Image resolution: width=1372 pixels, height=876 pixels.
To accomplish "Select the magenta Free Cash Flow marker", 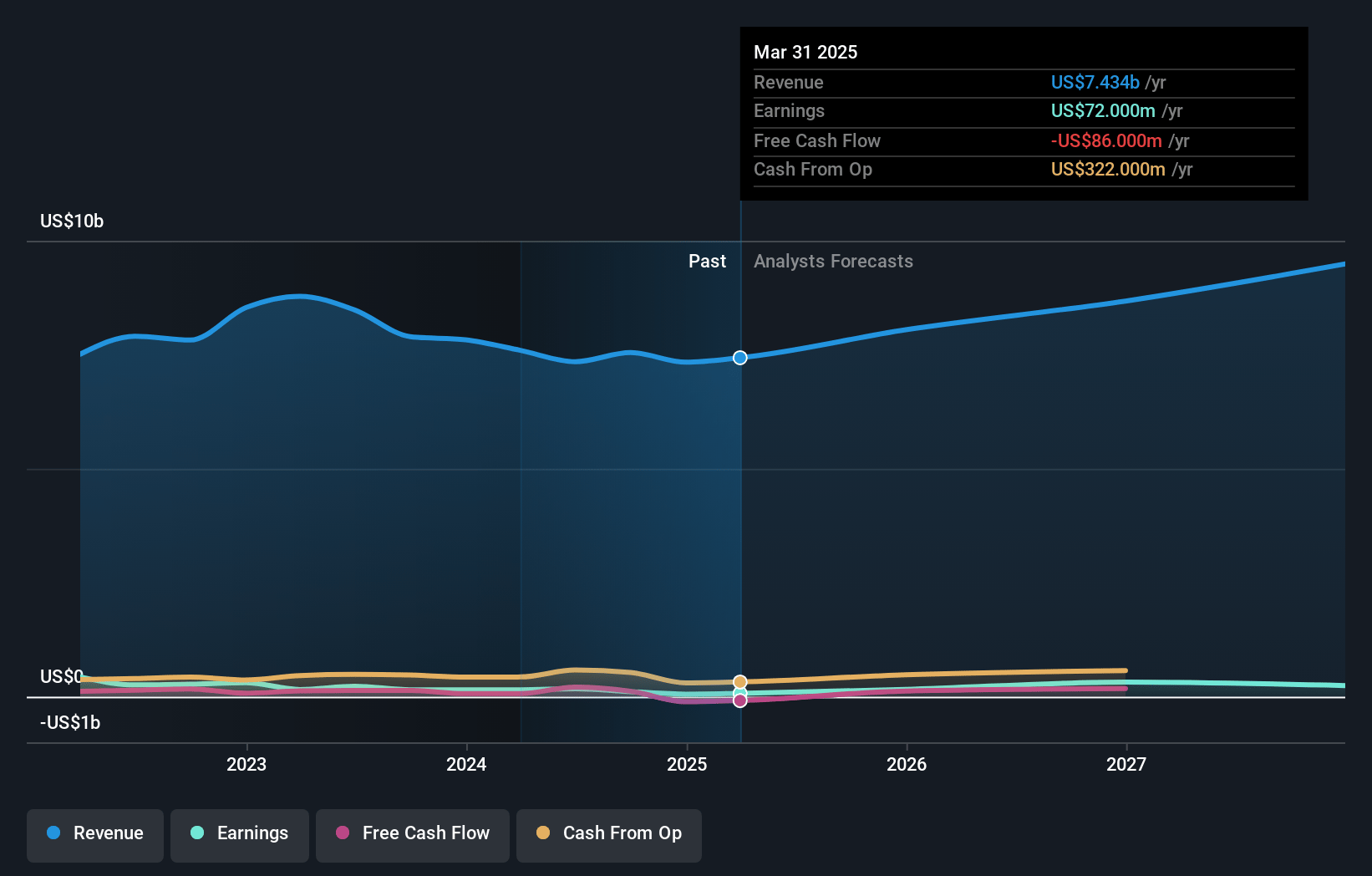I will point(740,700).
